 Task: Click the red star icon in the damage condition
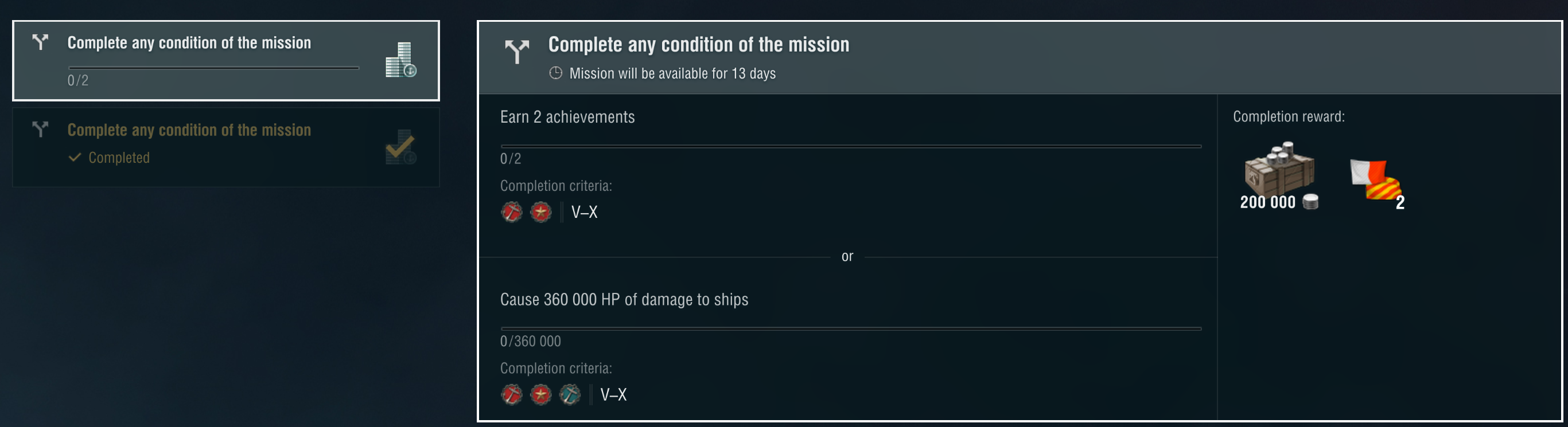click(540, 395)
